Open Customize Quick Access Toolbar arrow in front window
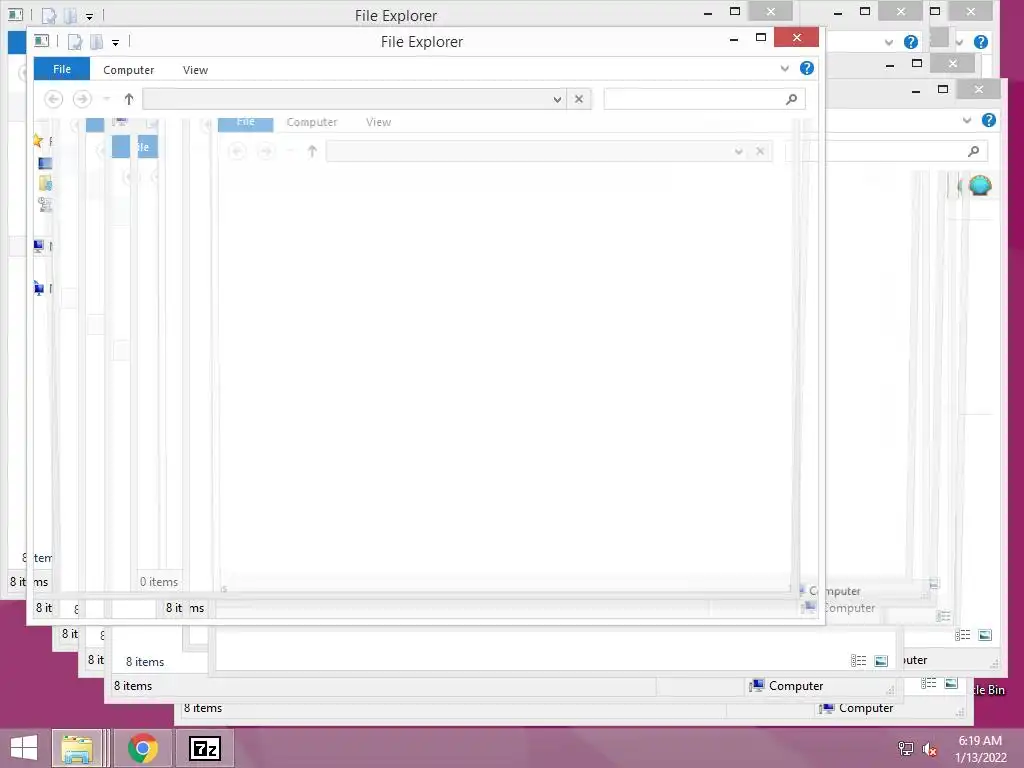The width and height of the screenshot is (1024, 768). pos(115,43)
